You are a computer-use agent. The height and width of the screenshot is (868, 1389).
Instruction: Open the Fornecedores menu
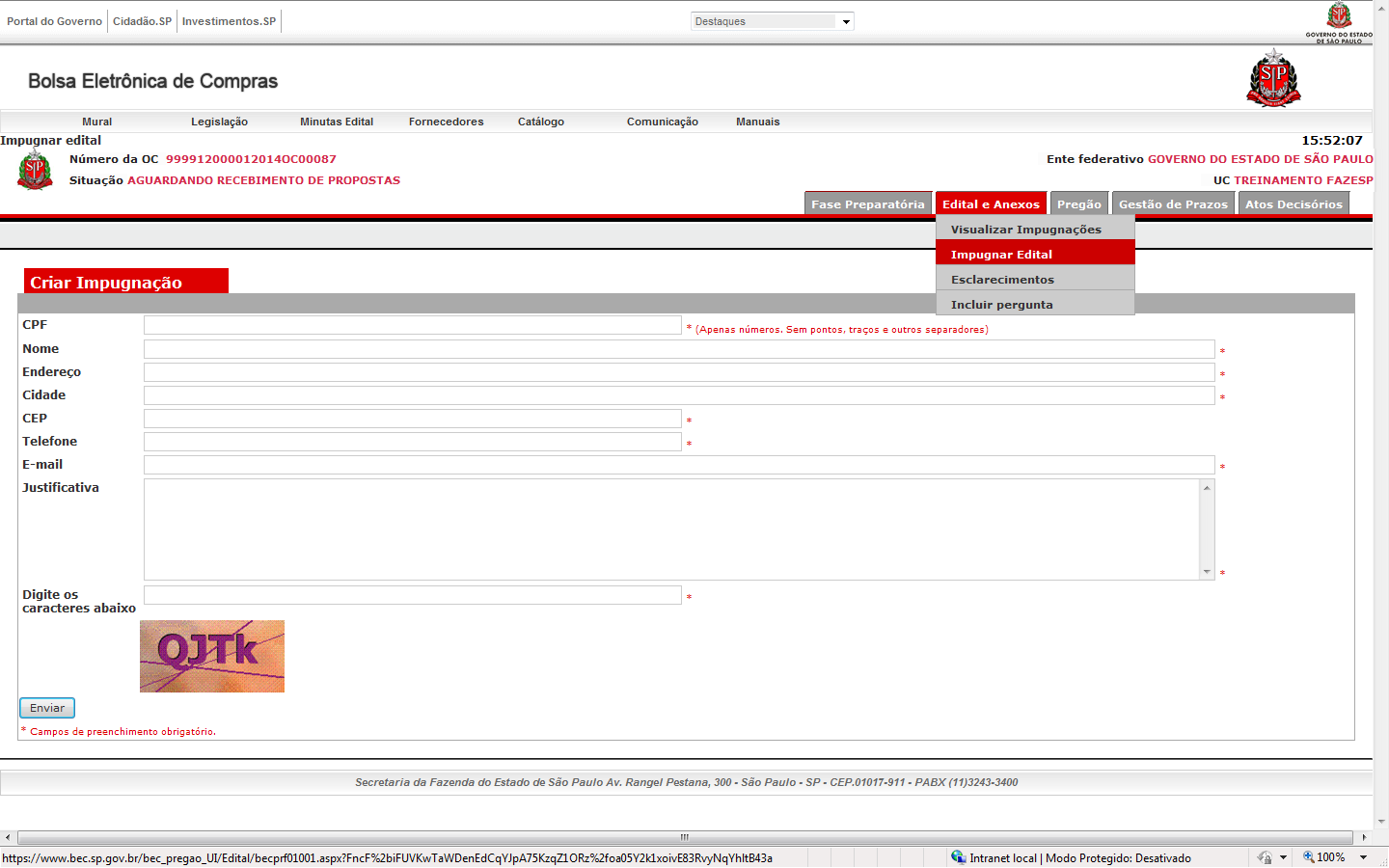447,122
